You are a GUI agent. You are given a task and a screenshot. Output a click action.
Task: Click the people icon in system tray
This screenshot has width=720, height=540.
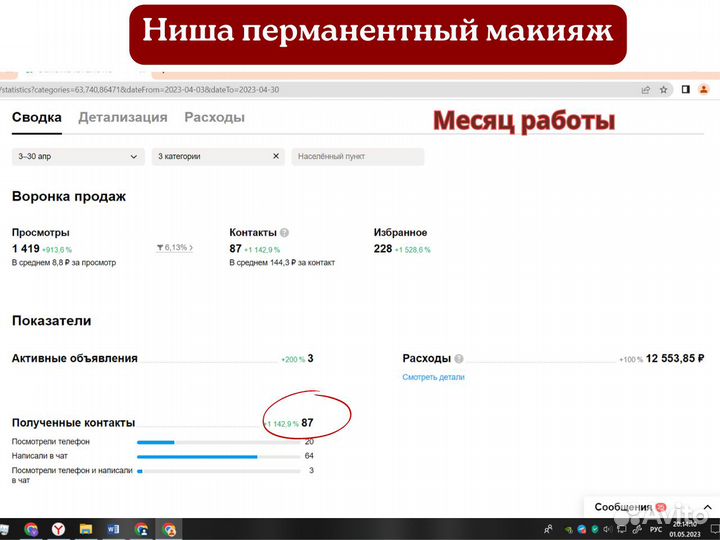tap(548, 529)
